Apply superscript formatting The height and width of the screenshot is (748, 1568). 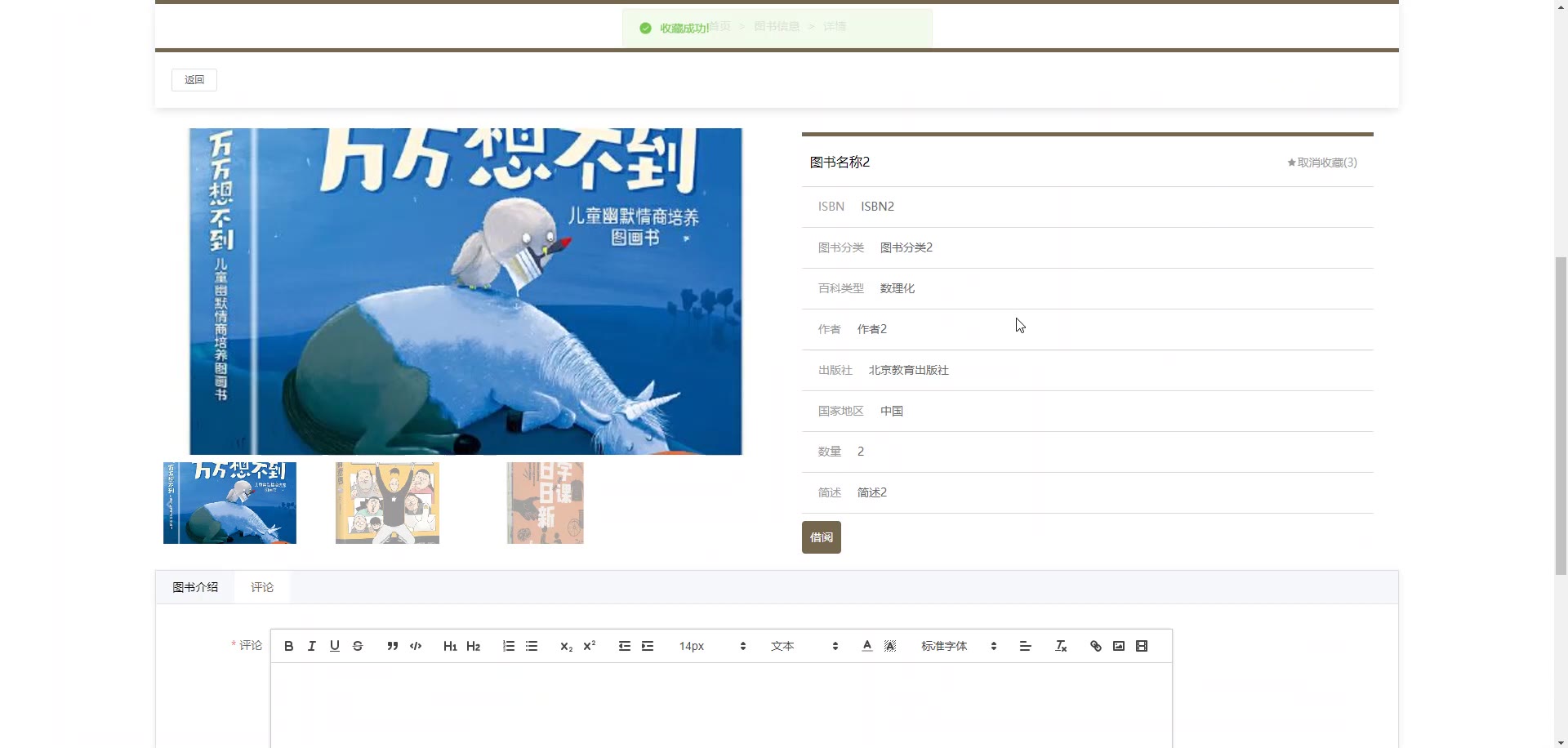pos(589,646)
